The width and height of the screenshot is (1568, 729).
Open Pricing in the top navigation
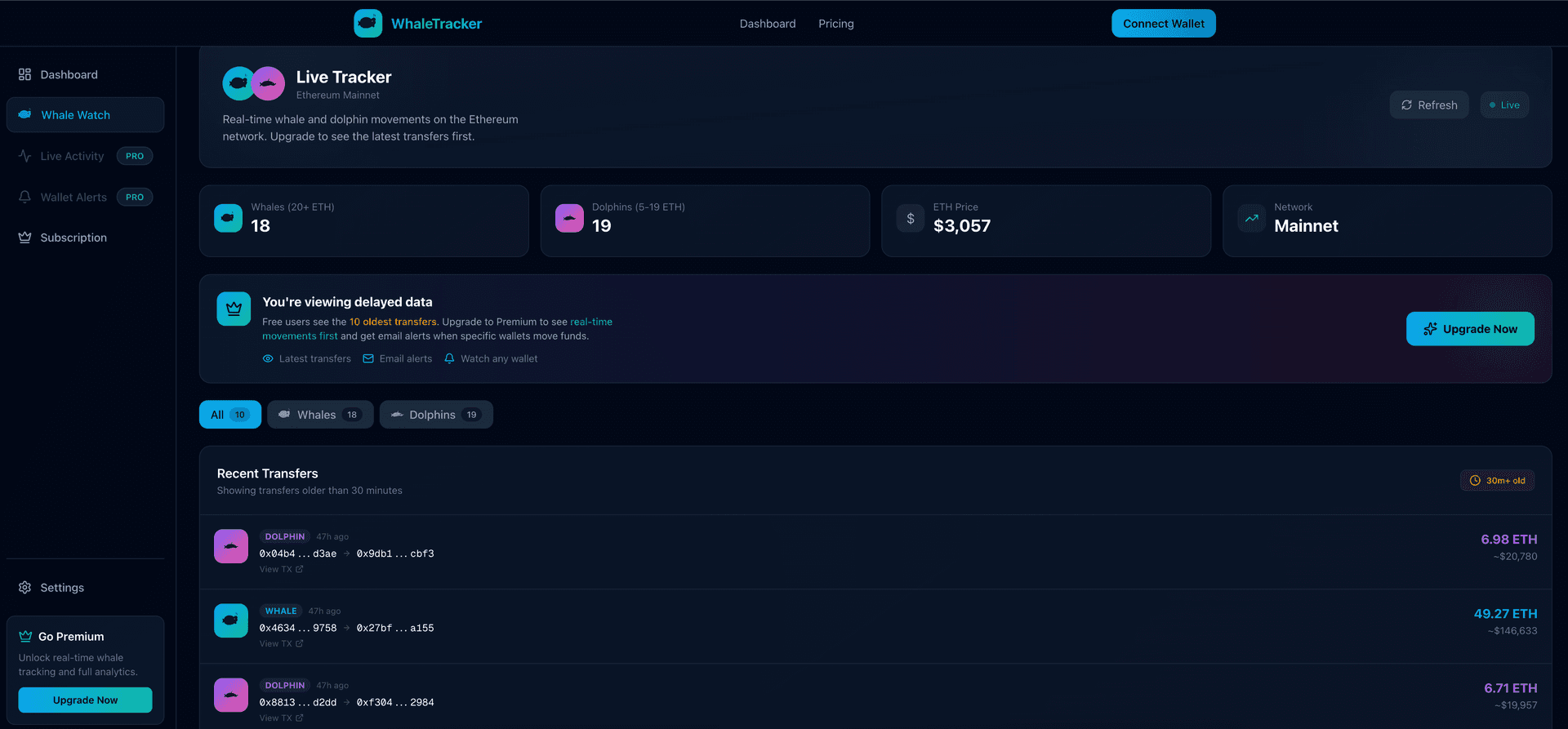pos(835,24)
